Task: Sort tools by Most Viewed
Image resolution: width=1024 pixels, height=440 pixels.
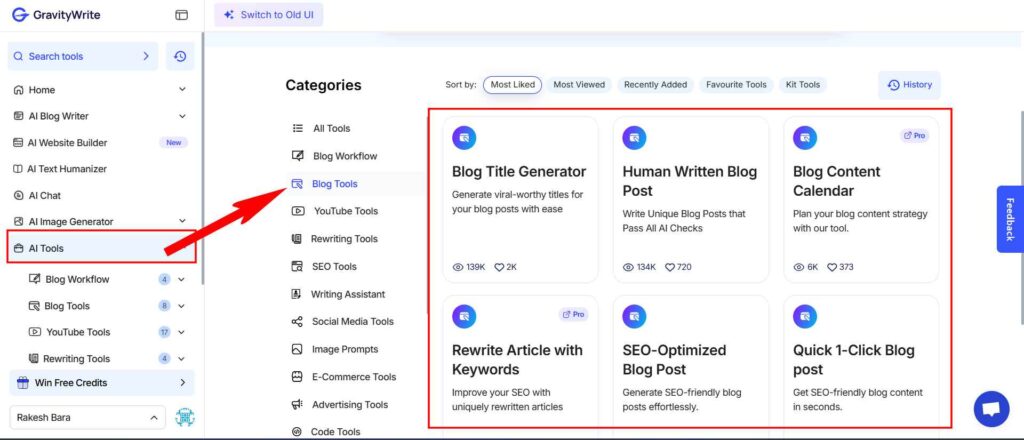Action: pyautogui.click(x=579, y=85)
